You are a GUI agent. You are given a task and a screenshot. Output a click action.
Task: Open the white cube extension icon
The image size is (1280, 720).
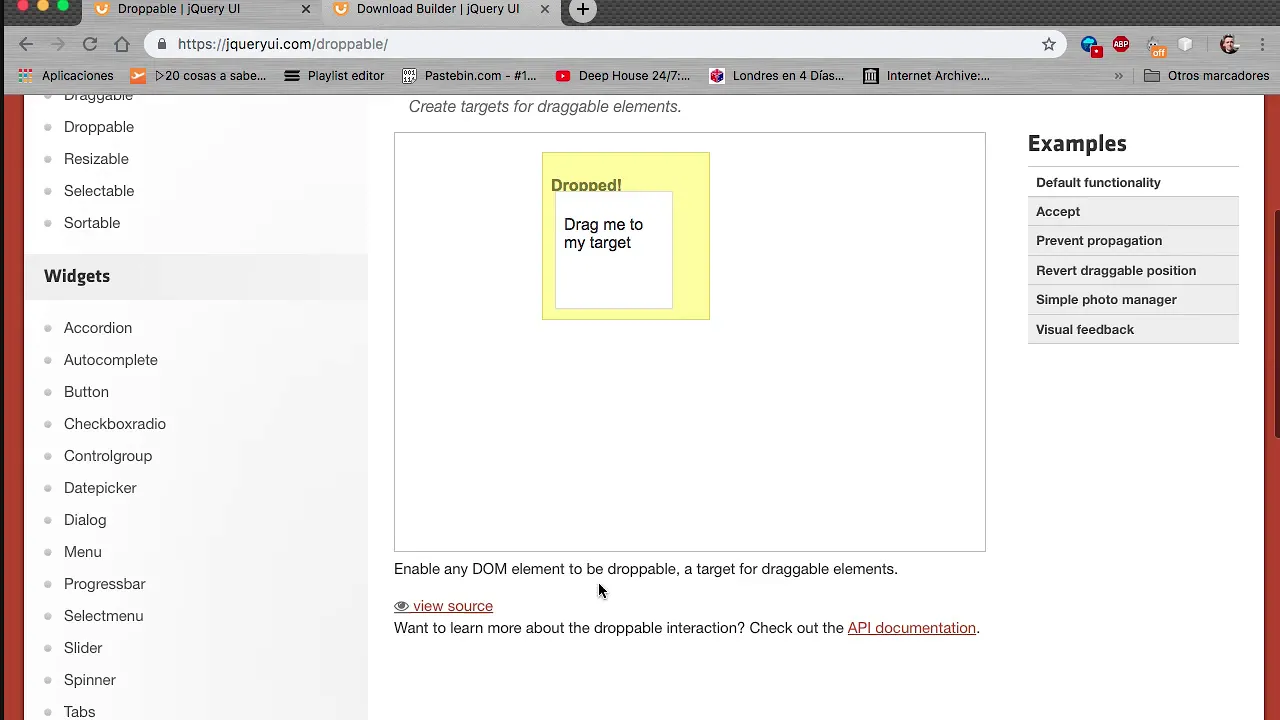tap(1186, 44)
